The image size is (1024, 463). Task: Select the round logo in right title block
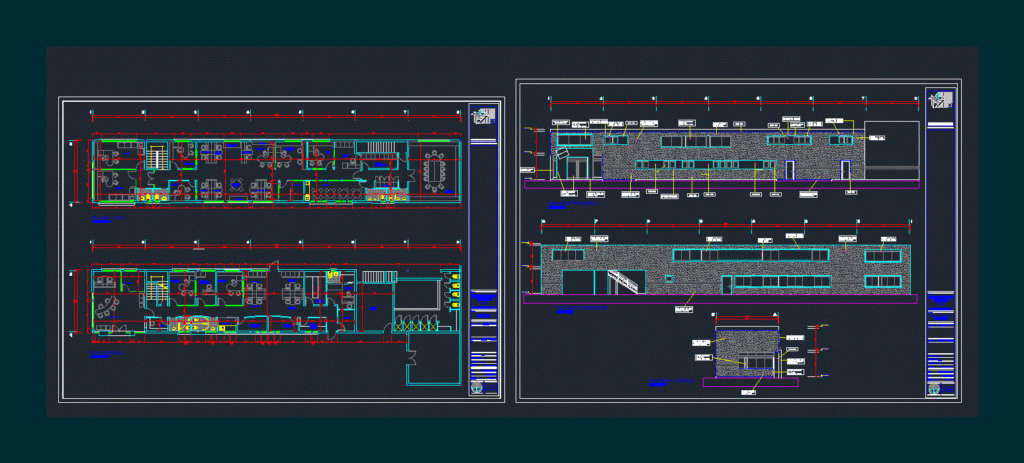click(x=935, y=388)
